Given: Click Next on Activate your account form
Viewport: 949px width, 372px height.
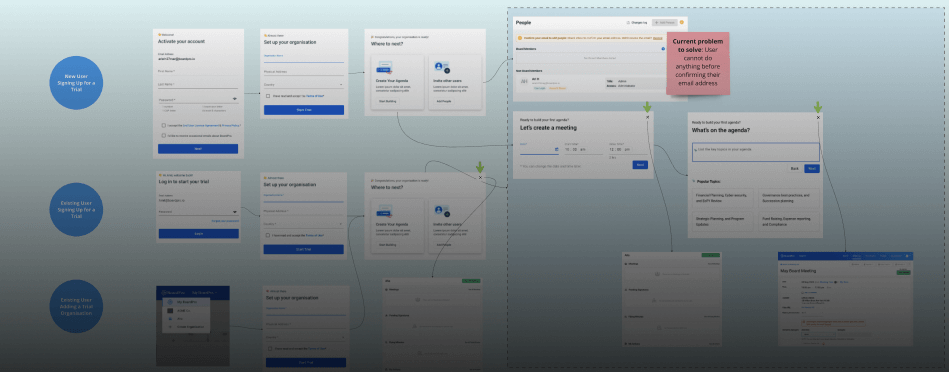Looking at the screenshot, I should [198, 149].
